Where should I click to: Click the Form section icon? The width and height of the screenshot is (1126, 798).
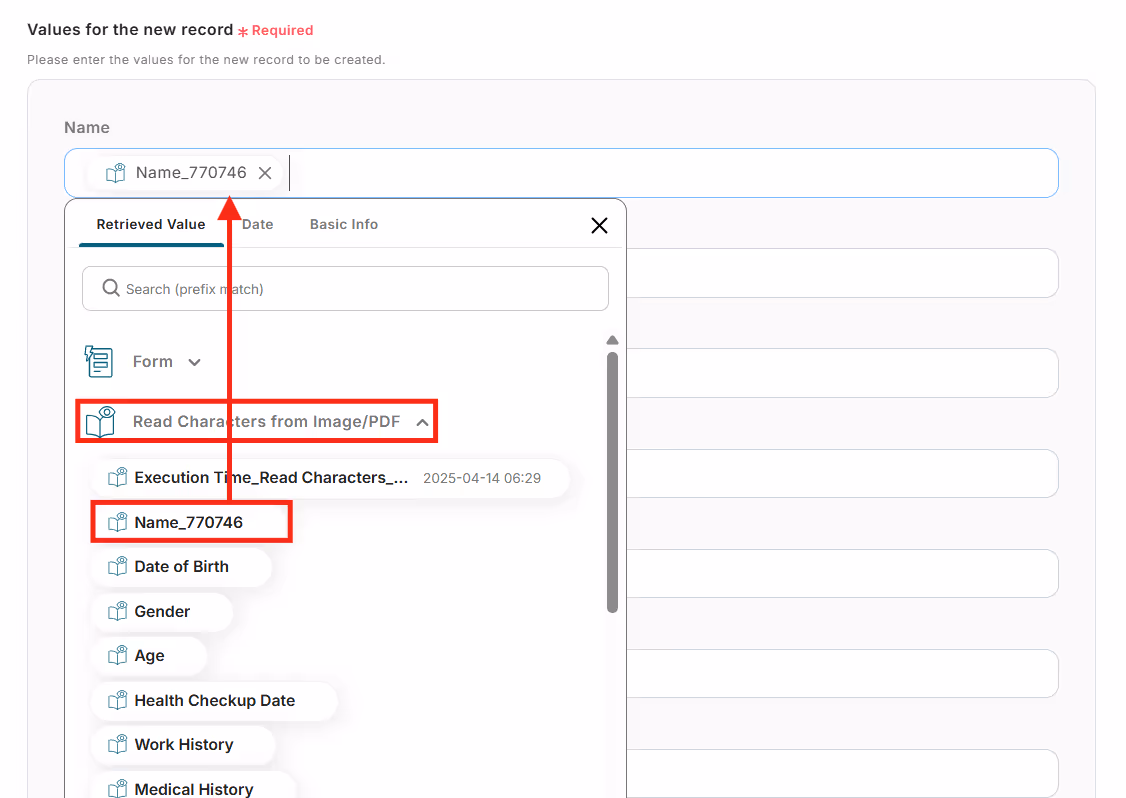99,361
